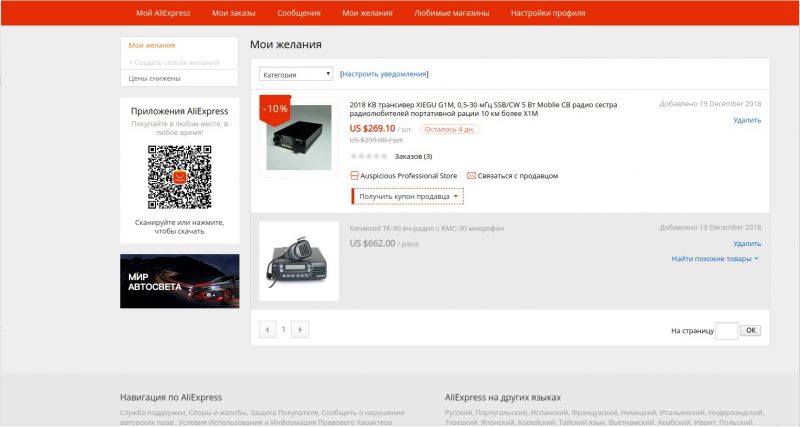Click the AliExpress app QR code

point(180,177)
